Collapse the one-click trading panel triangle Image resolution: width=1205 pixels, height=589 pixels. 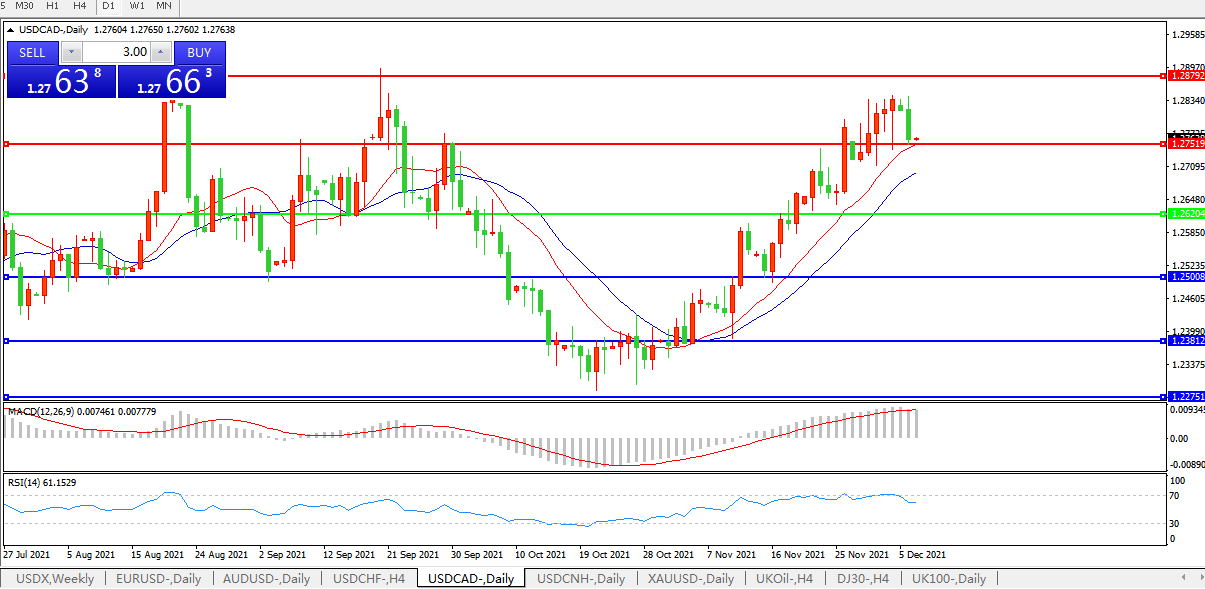click(x=11, y=30)
